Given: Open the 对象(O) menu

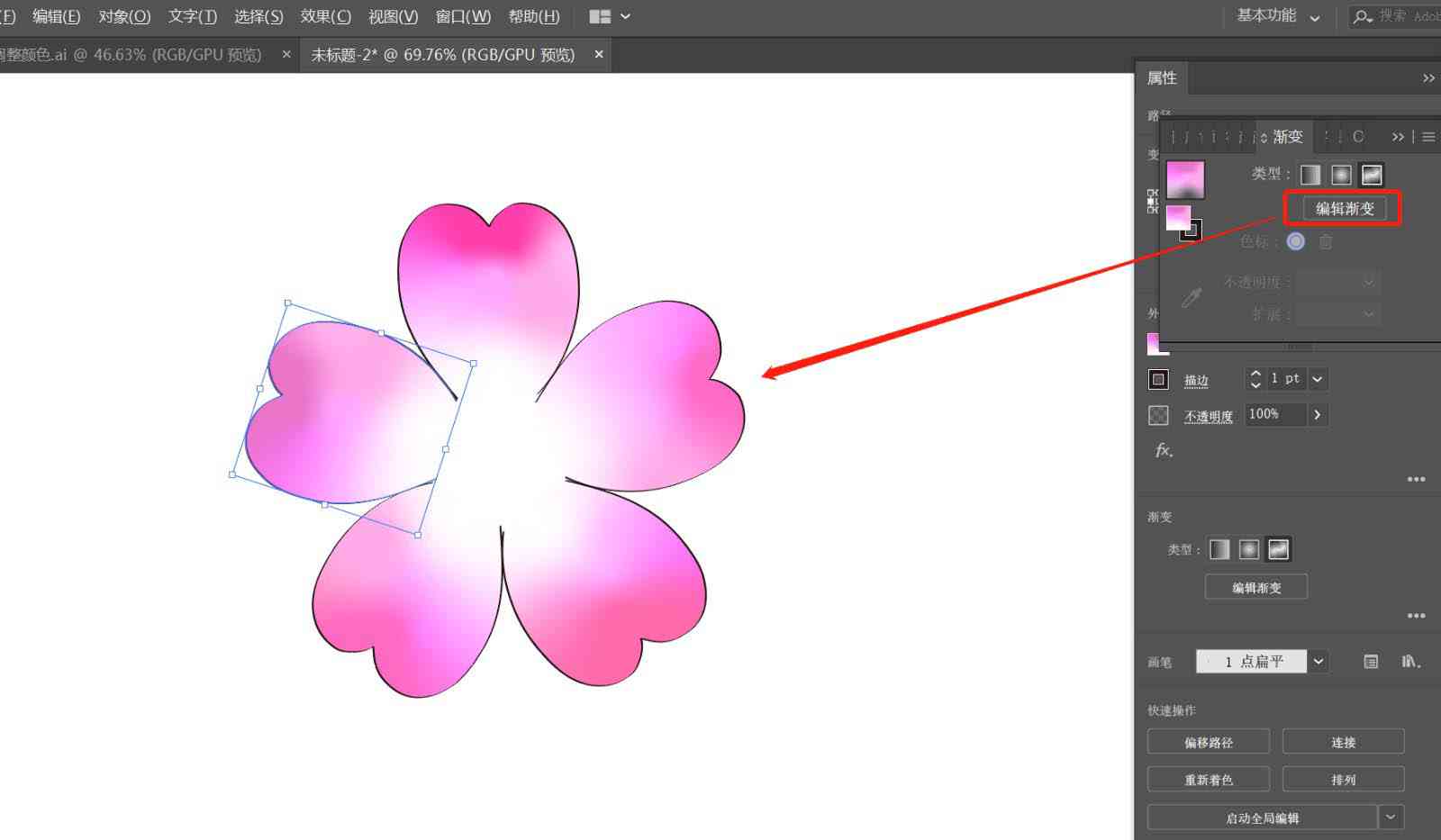Looking at the screenshot, I should coord(124,16).
